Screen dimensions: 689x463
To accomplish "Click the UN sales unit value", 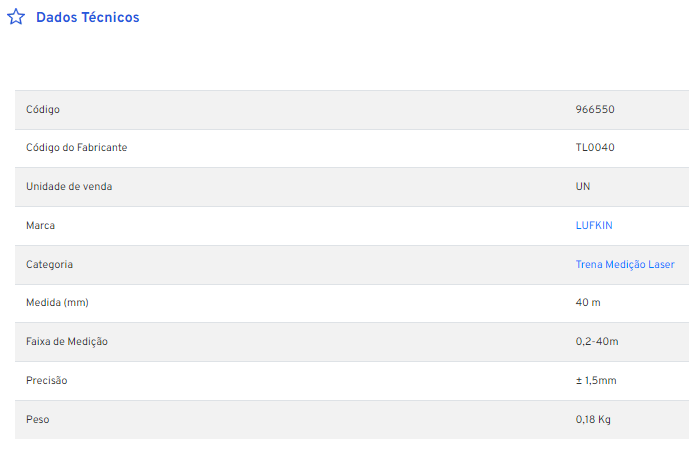I will pos(583,187).
